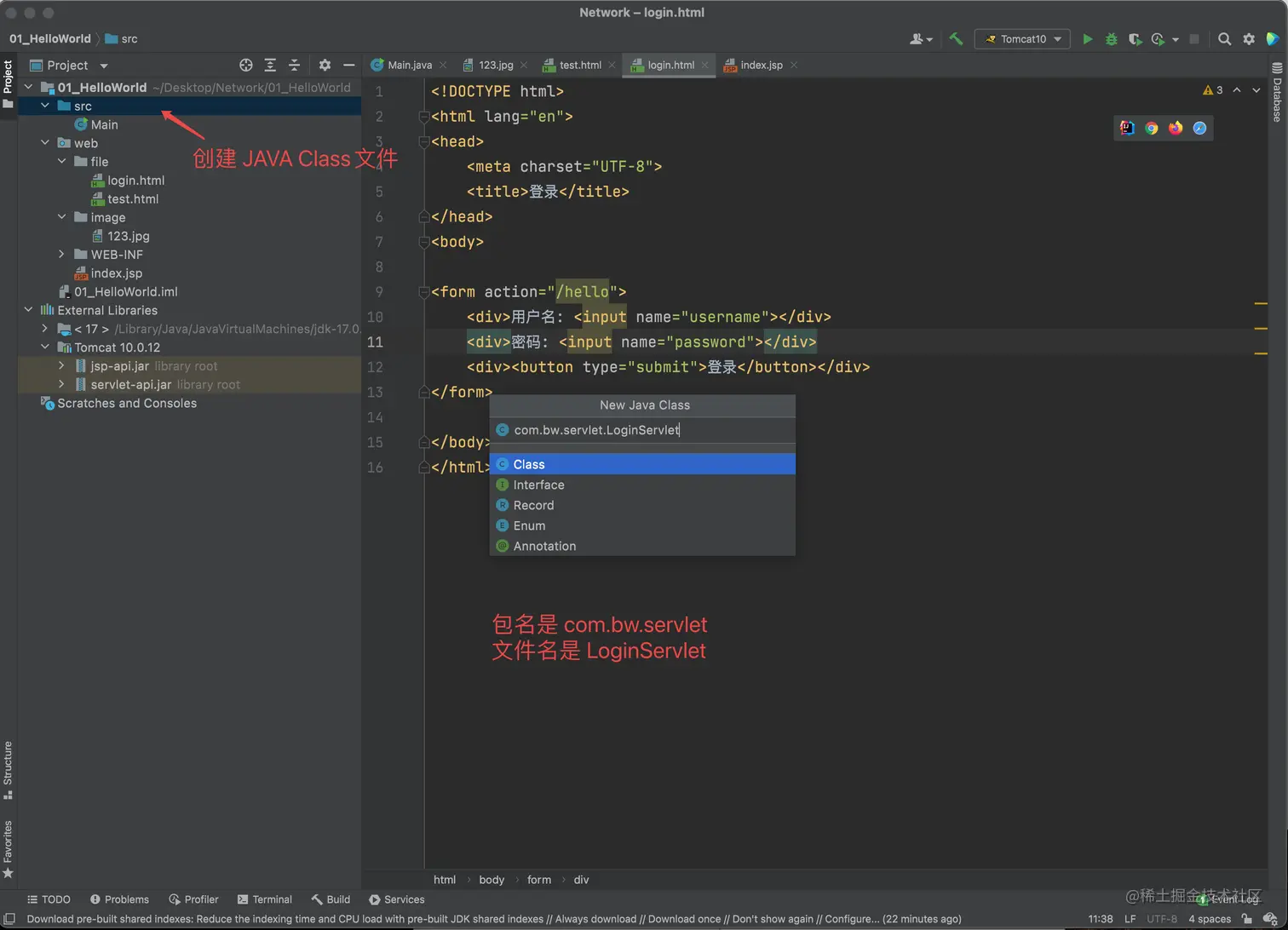1288x930 pixels.
Task: Click the 4 spaces indent widget
Action: click(x=1210, y=919)
